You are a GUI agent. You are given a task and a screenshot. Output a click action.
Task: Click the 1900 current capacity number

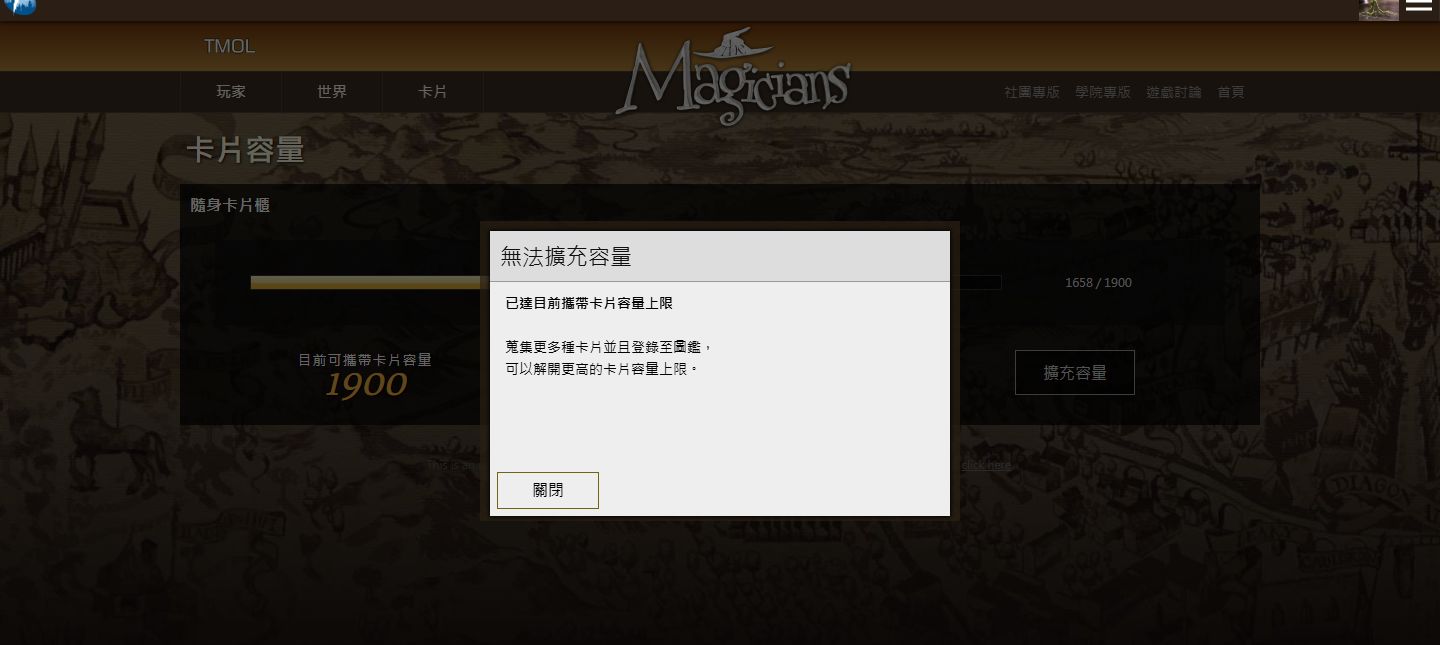[x=366, y=385]
